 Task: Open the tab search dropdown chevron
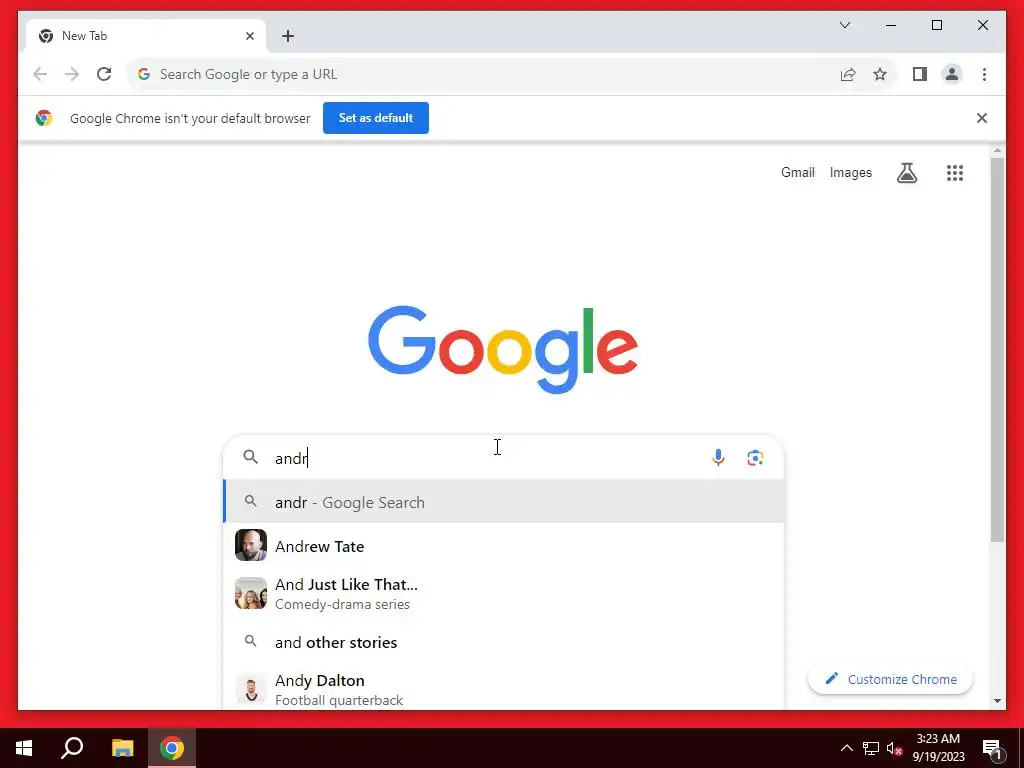click(845, 25)
